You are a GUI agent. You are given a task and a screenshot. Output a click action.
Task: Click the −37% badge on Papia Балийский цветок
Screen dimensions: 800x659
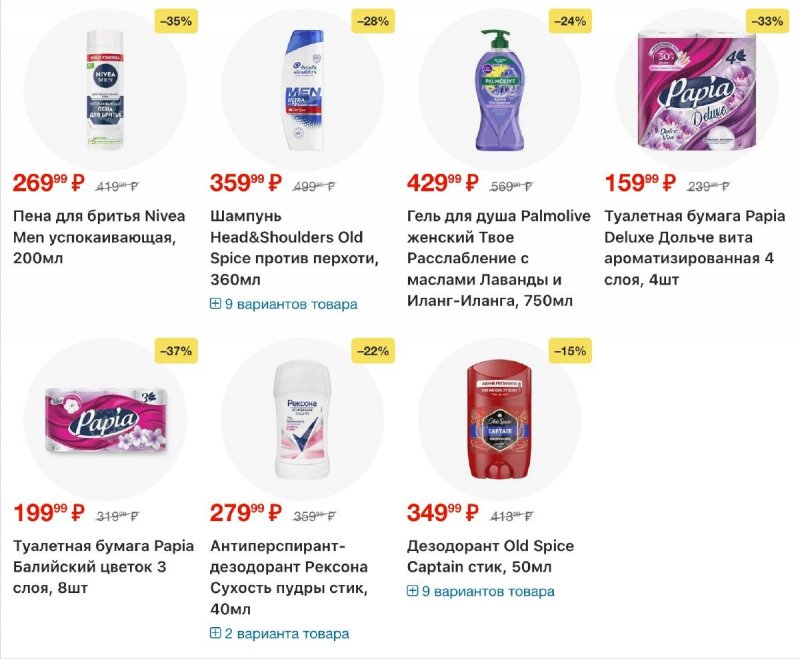pyautogui.click(x=175, y=350)
